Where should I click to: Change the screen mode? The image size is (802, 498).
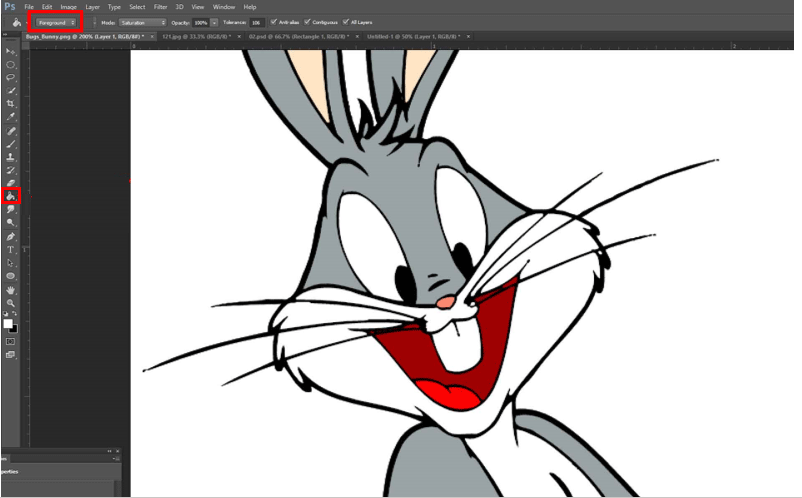(10, 354)
